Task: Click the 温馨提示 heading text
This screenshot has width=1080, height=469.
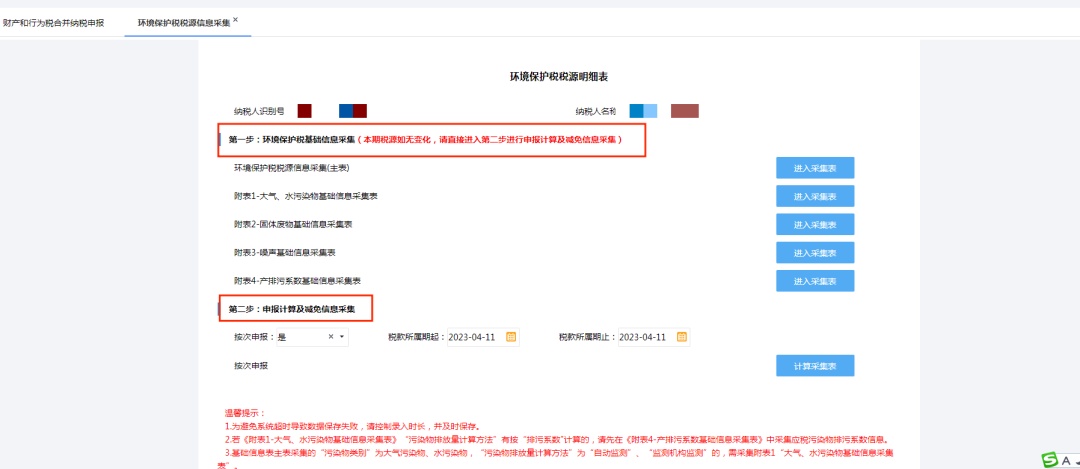Action: coord(245,413)
